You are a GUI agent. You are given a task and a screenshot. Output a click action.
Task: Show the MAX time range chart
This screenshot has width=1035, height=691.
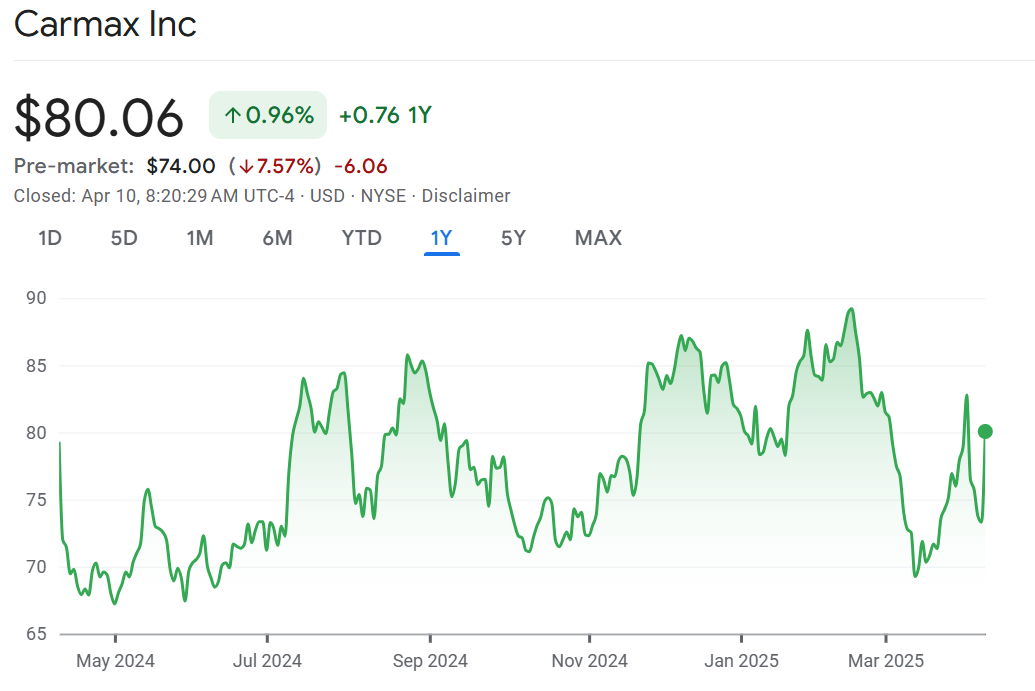[x=598, y=238]
